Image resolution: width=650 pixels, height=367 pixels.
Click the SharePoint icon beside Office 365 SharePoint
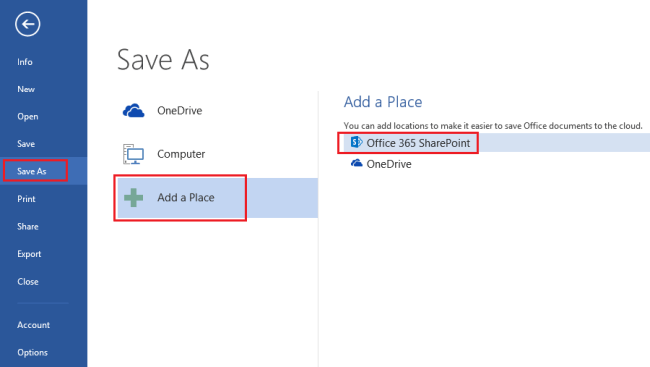pyautogui.click(x=356, y=142)
